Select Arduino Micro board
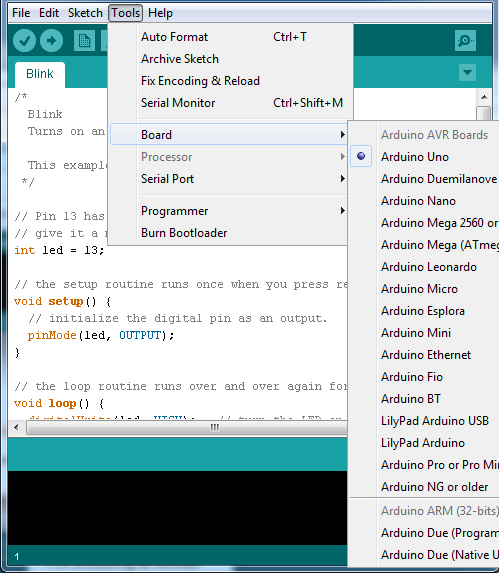This screenshot has height=573, width=499. [424, 289]
